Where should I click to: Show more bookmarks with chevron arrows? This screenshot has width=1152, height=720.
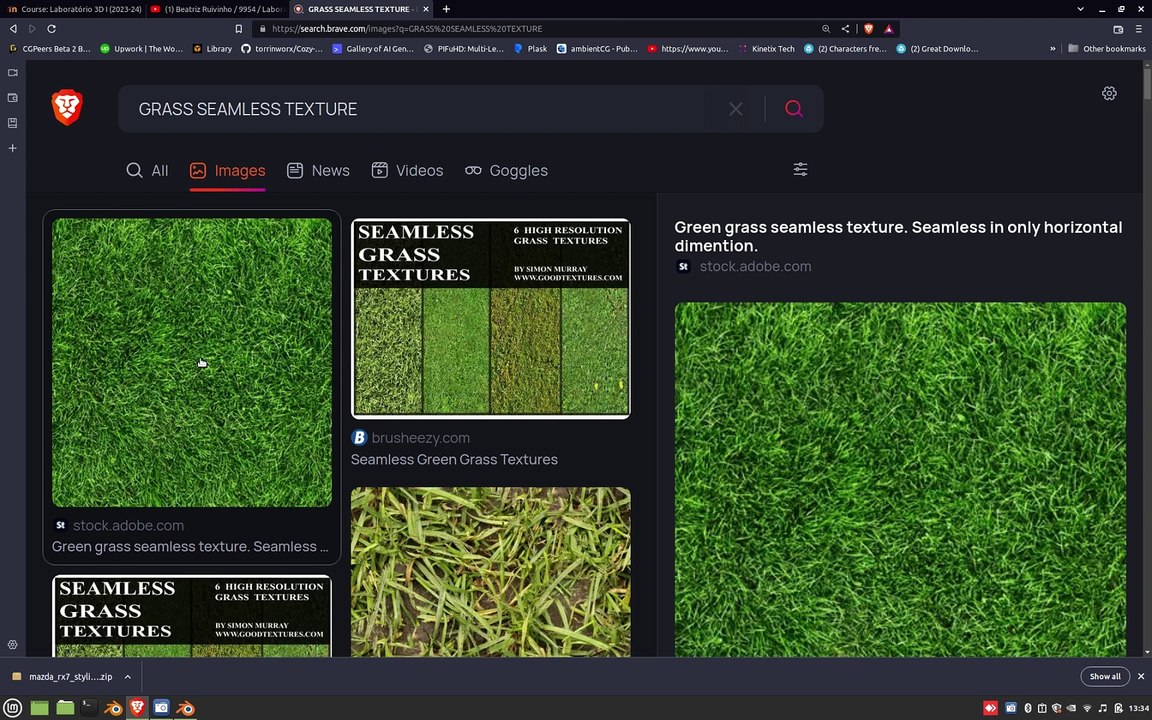coord(1052,48)
